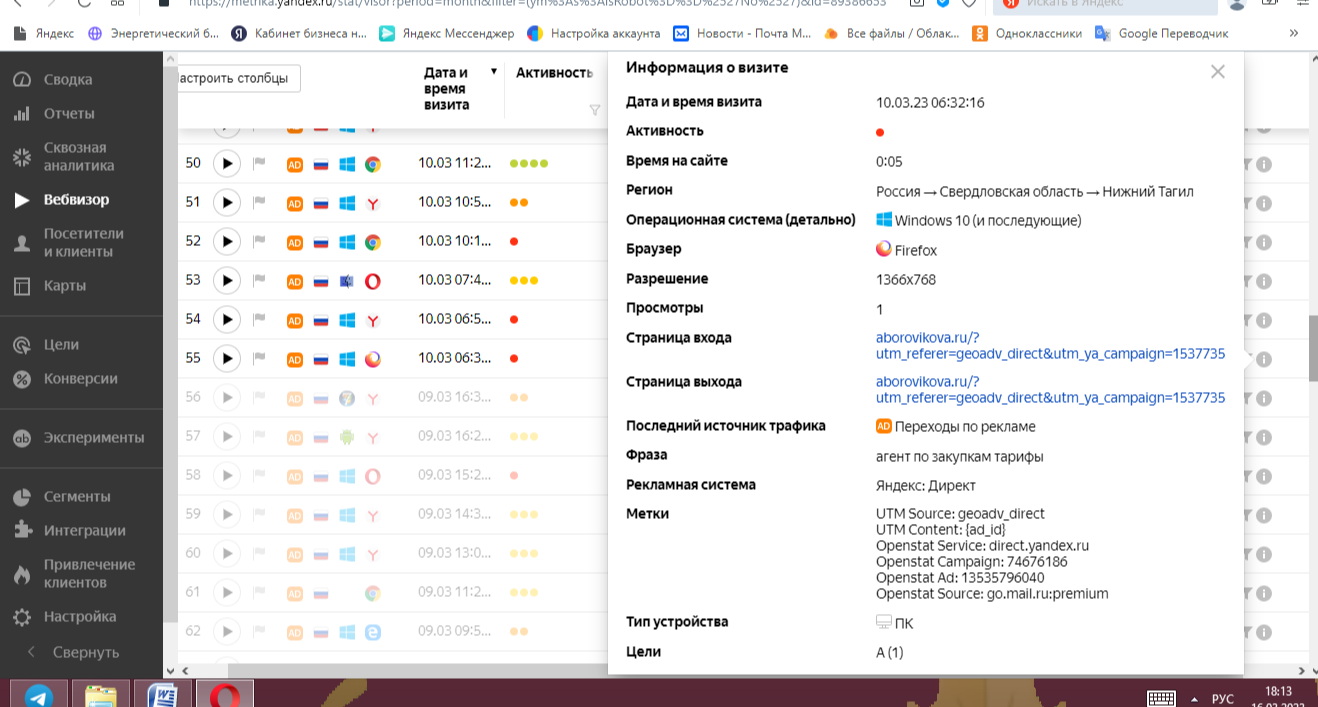The width and height of the screenshot is (1318, 707).
Task: Flag visit number 52
Action: point(259,241)
